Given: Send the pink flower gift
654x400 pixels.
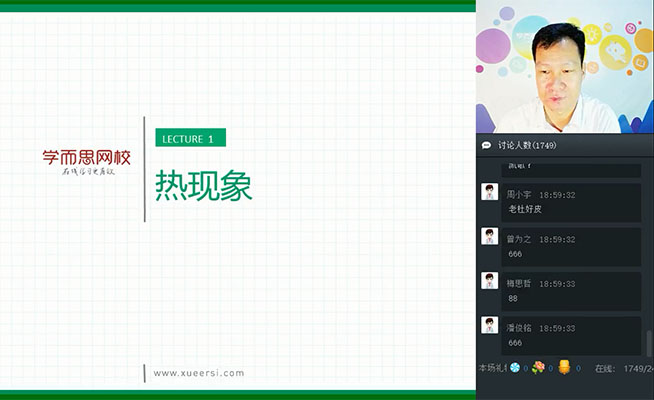Looking at the screenshot, I should coord(538,367).
